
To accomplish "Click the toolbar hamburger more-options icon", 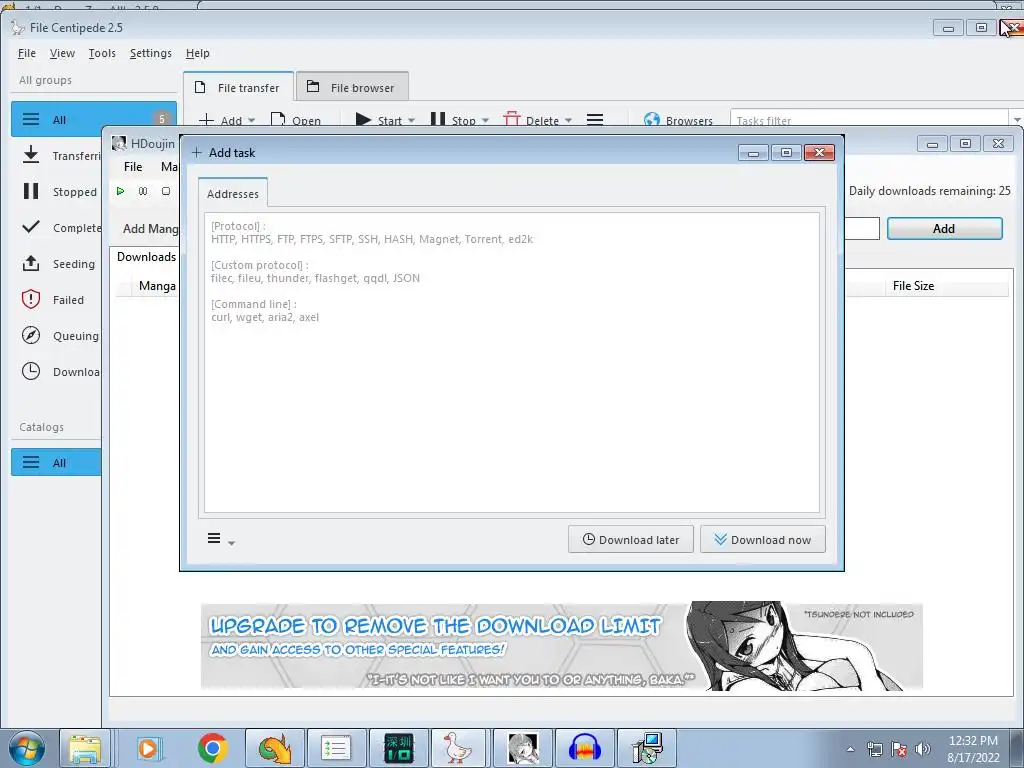I will coord(595,120).
